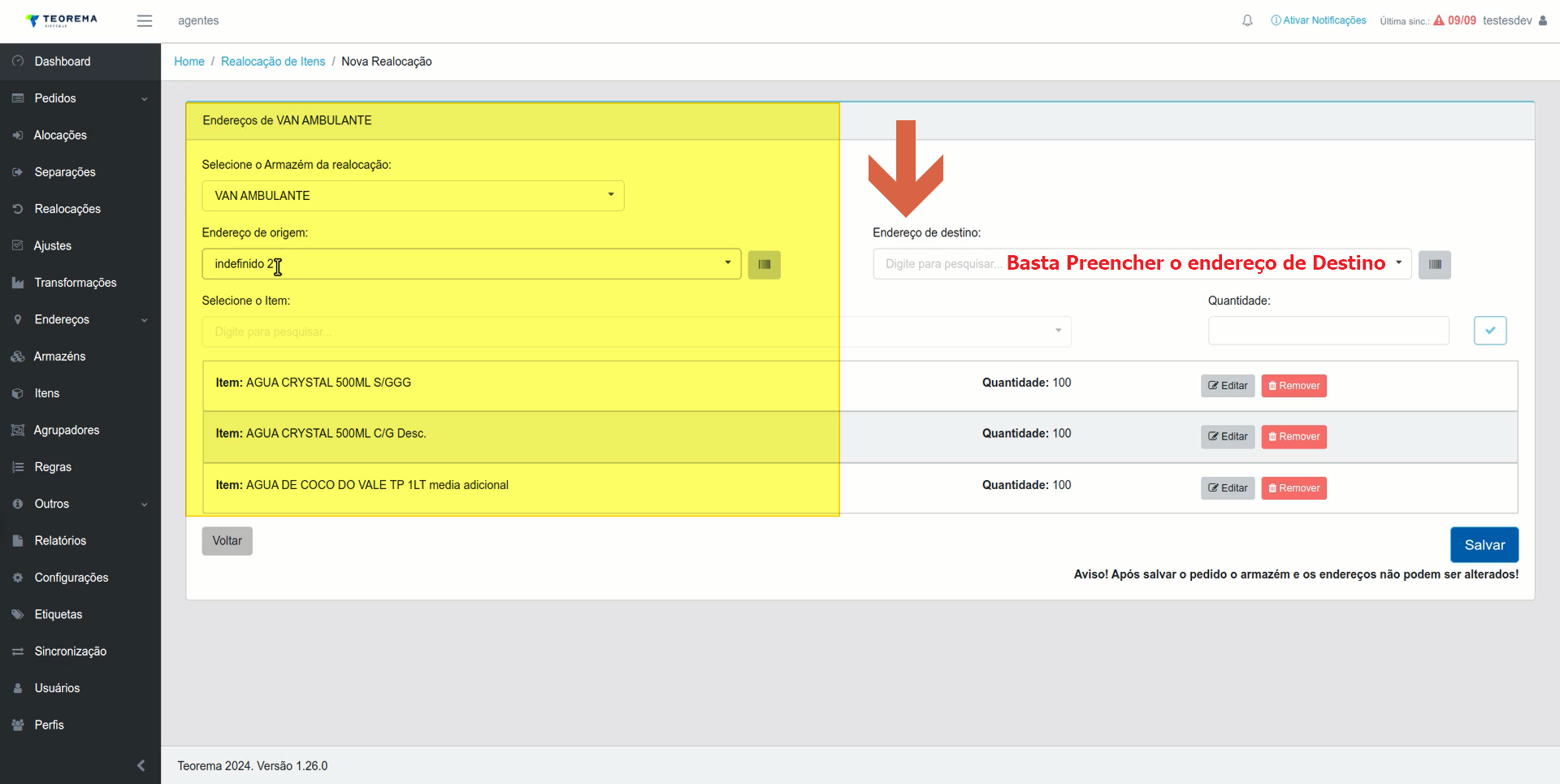
Task: Click the Realocações history icon
Action: tap(18, 209)
